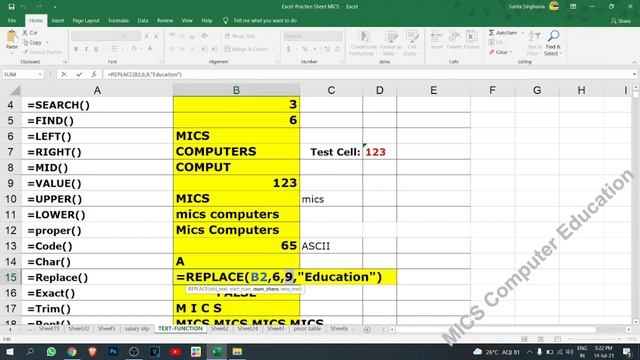Open Insert Function fx icon
This screenshot has height=360, width=640.
click(94, 74)
